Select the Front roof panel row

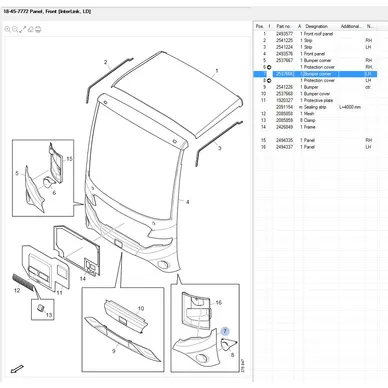click(316, 34)
